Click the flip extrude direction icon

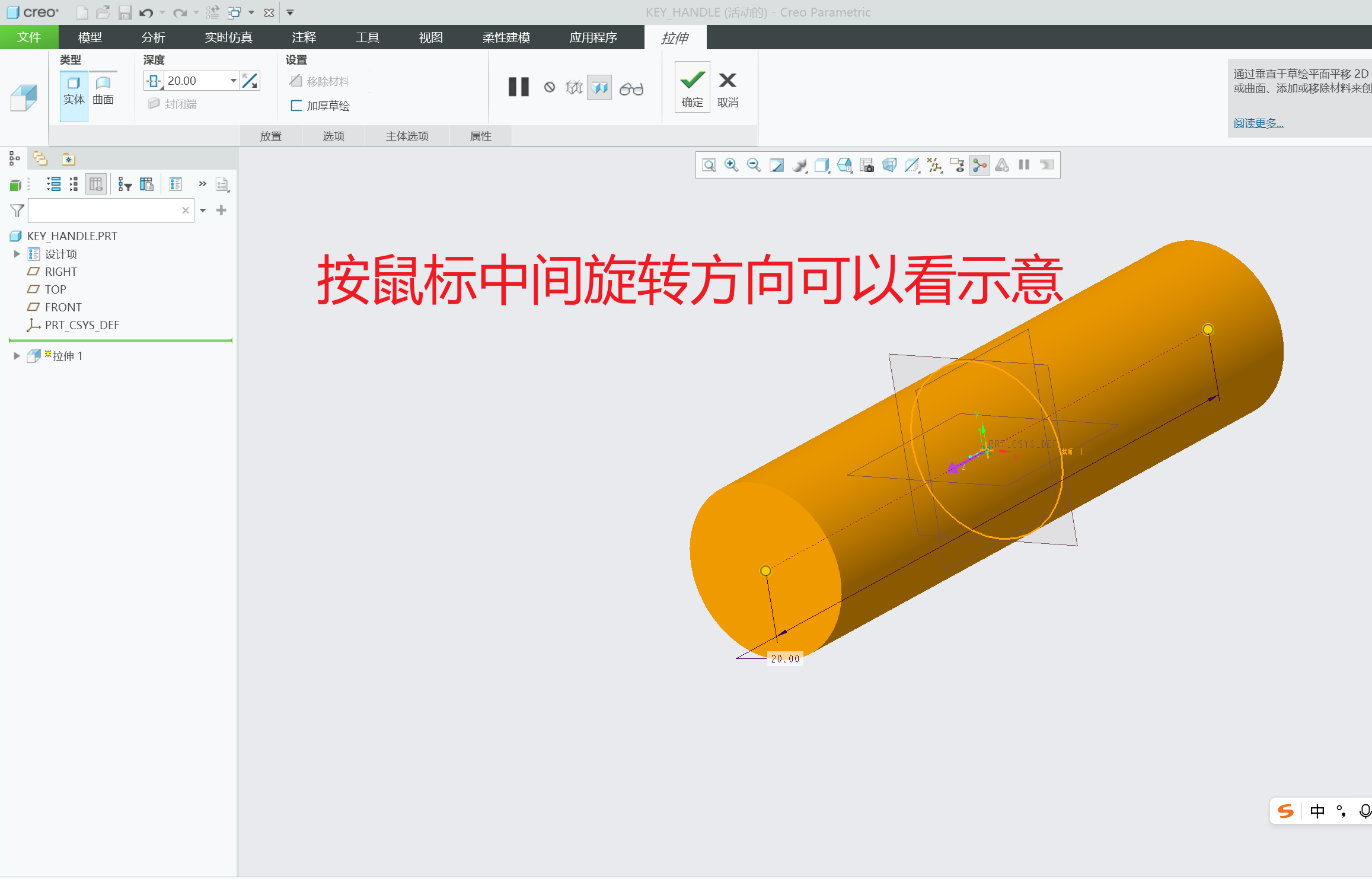[250, 80]
